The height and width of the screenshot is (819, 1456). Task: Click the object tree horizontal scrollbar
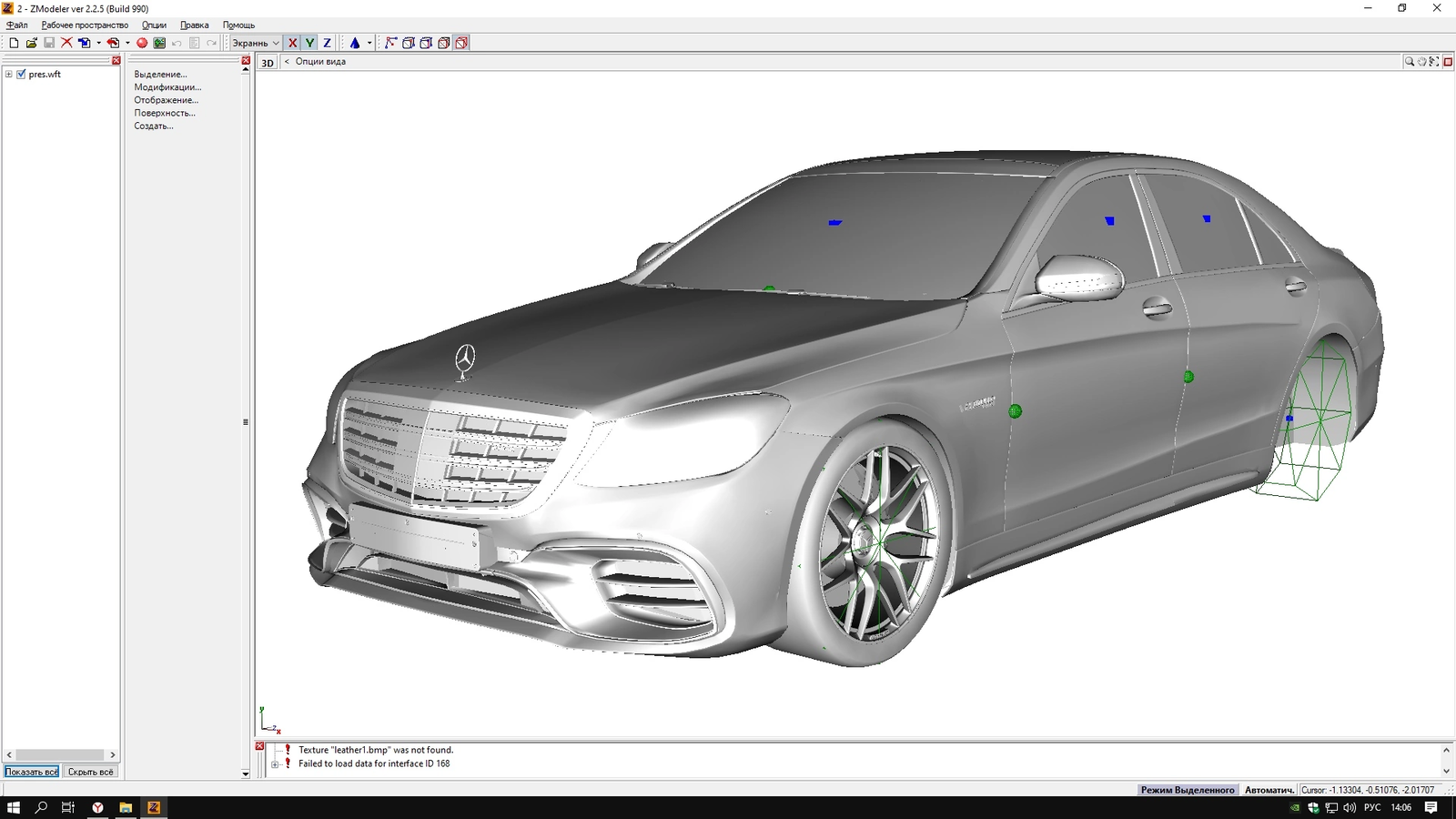60,754
